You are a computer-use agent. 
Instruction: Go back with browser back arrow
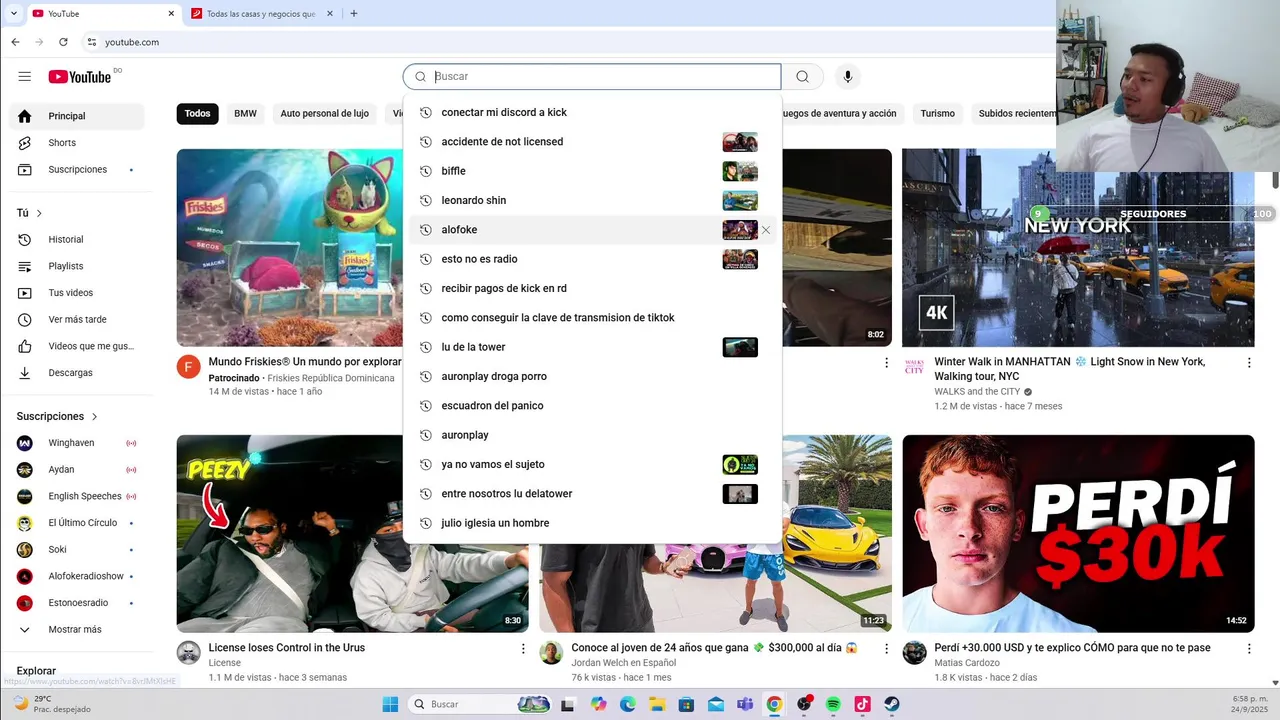click(x=15, y=42)
